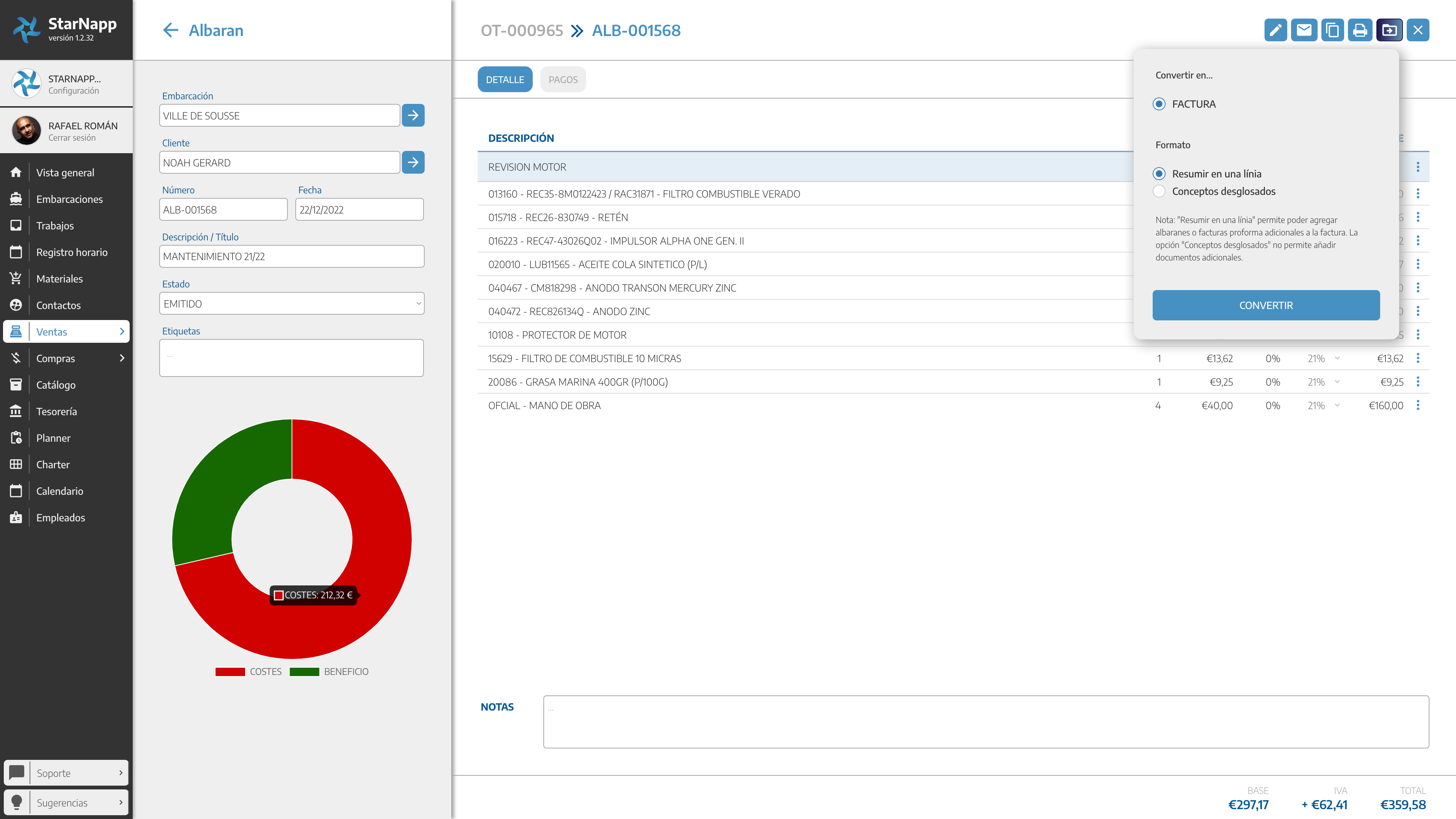Screen dimensions: 1456x819
Task: Select Resumir en una línea format
Action: coord(1159,174)
